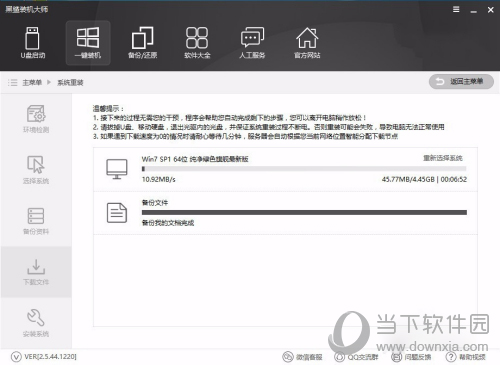Image resolution: width=500 pixels, height=365 pixels.
Task: Click the version V icon in the status bar
Action: tap(16, 357)
